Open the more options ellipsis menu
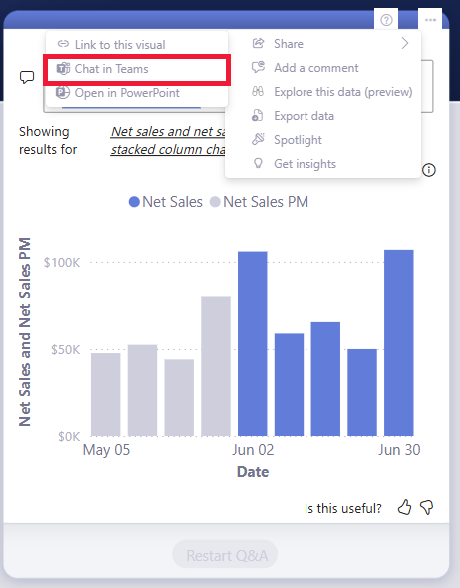460x588 pixels. [x=430, y=20]
